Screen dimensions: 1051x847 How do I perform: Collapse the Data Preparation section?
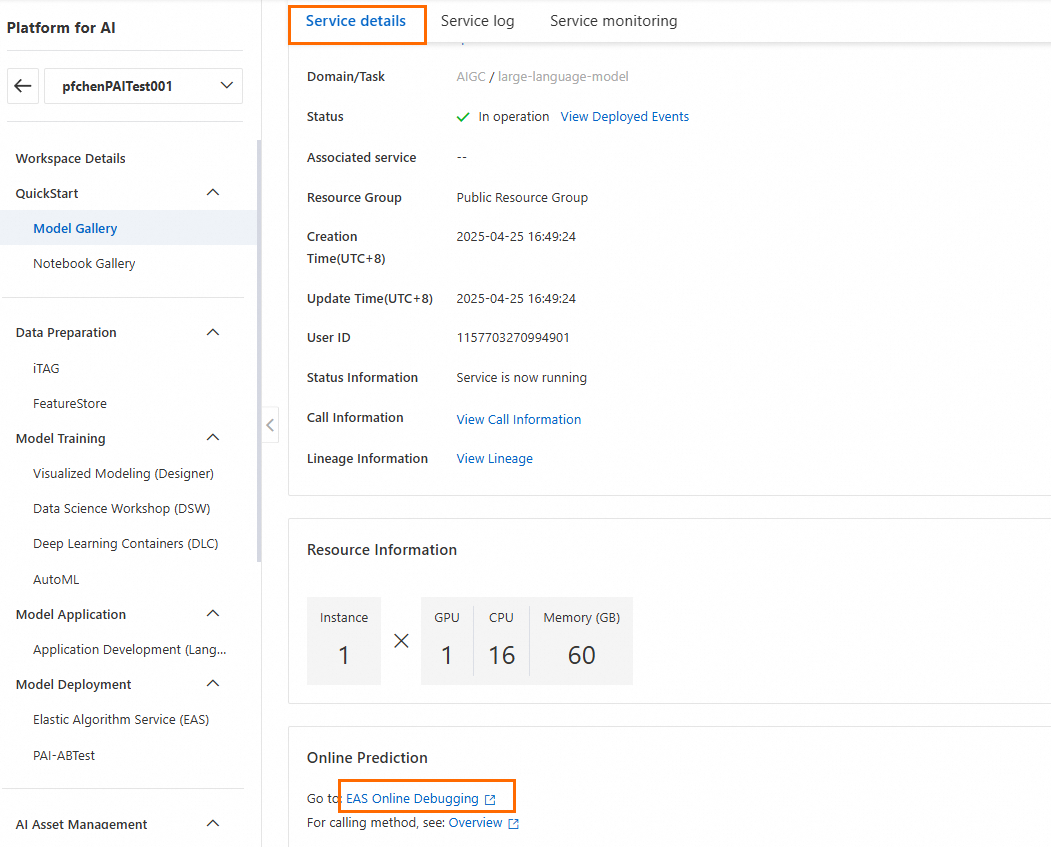tap(213, 332)
